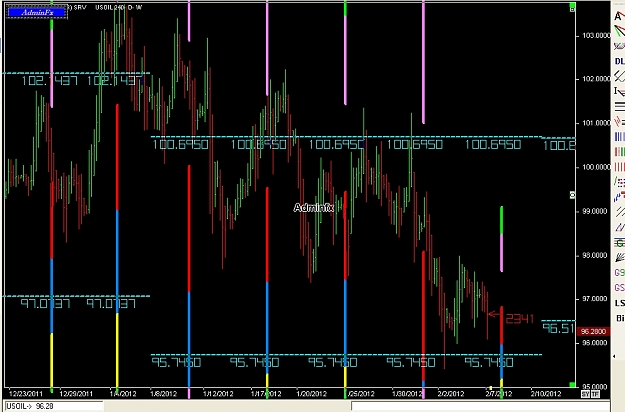This screenshot has width=625, height=412.
Task: Select the black diagonal parallel lines tool
Action: 619,212
